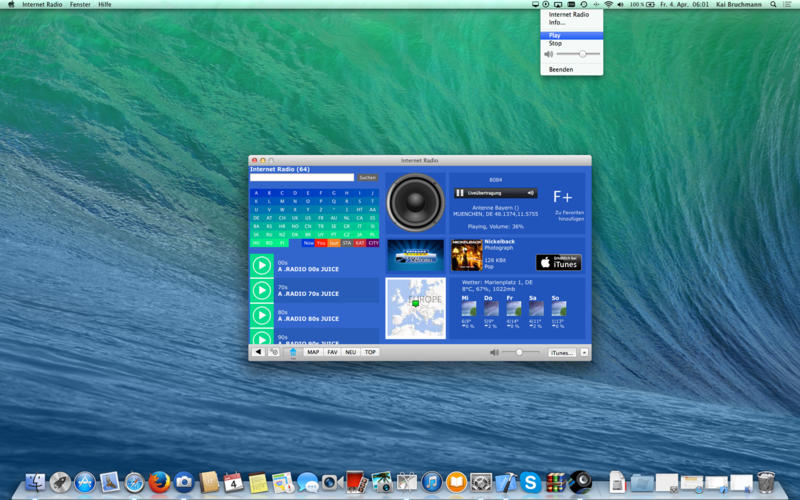Click the back arrow in bottom toolbar
This screenshot has height=500, width=800.
coord(258,352)
